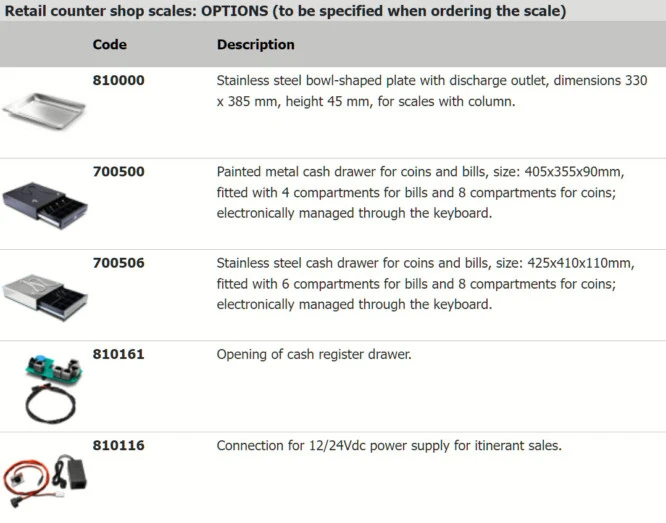Select "Opening of cash register drawer" text
666x523 pixels.
point(314,354)
